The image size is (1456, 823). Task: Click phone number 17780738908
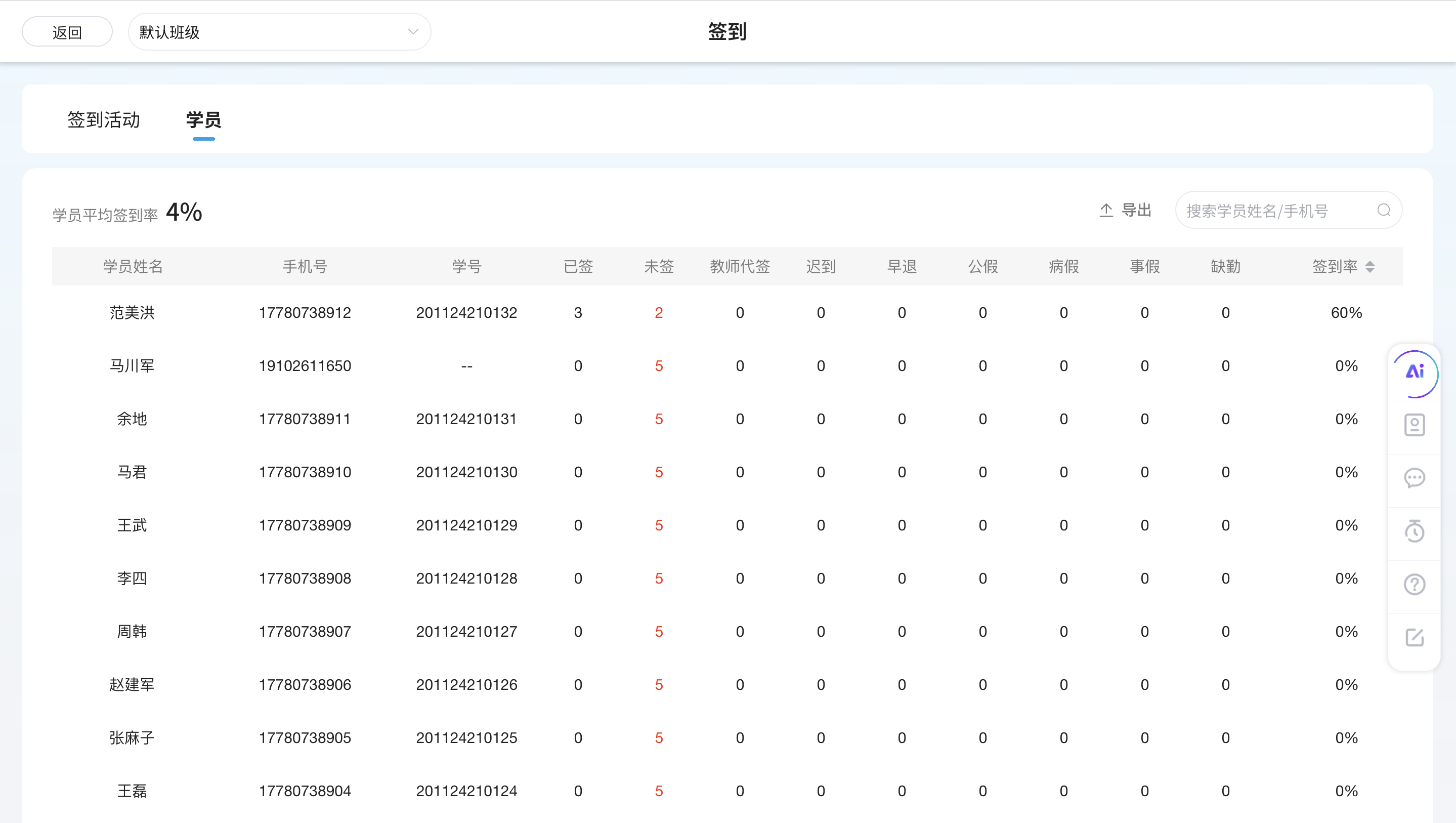coord(305,579)
